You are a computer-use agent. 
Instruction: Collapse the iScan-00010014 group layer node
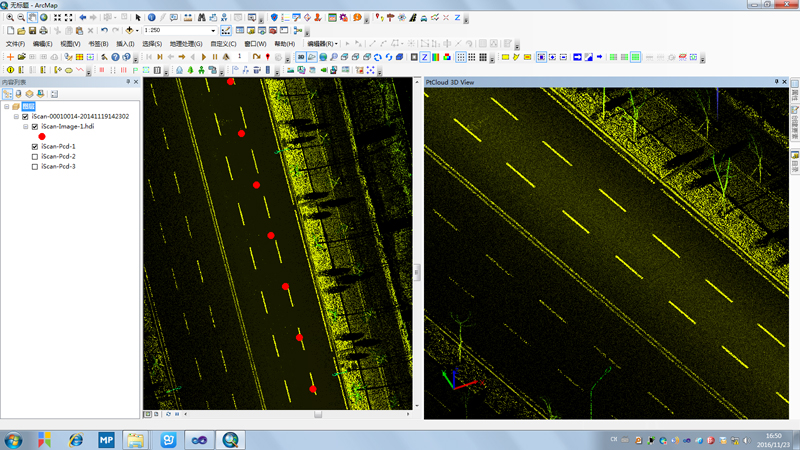(x=16, y=117)
